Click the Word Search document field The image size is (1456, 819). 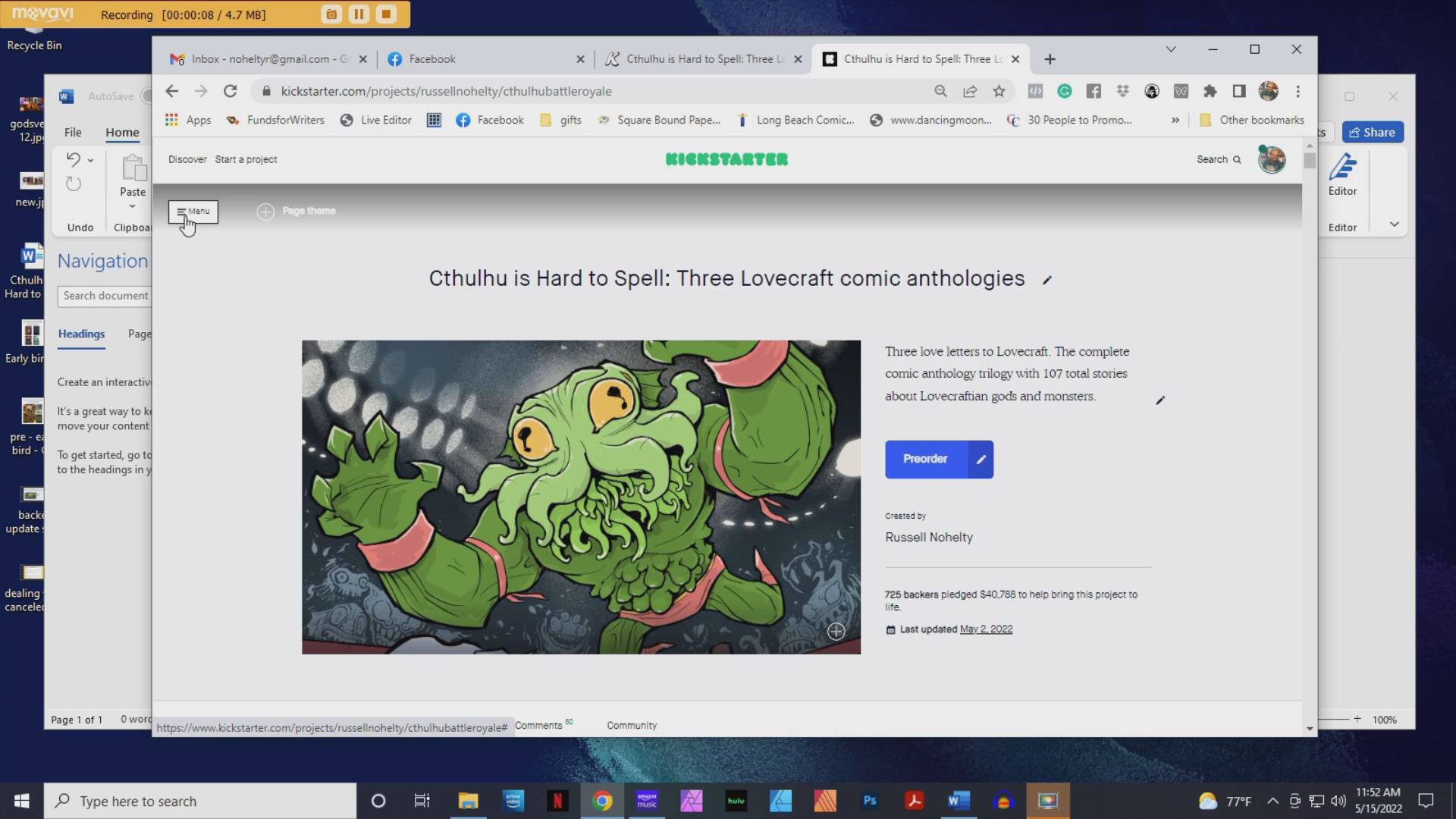(105, 296)
